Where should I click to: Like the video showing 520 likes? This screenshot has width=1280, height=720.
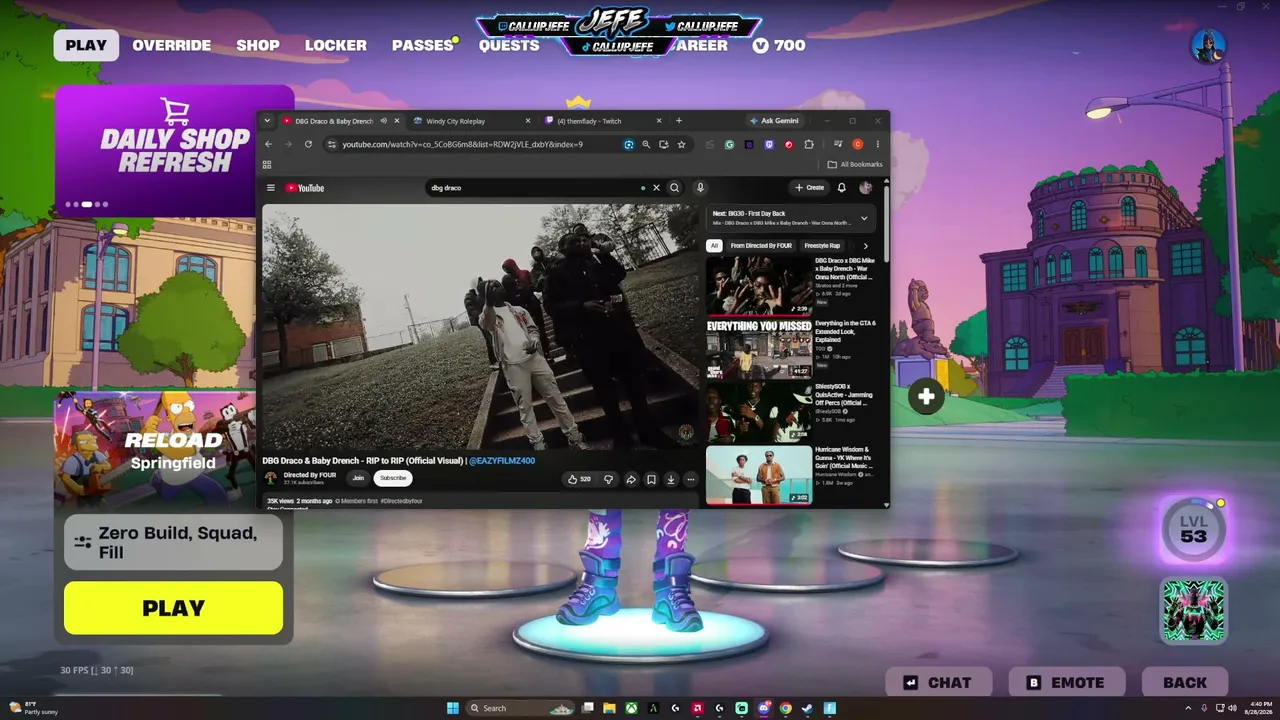[579, 479]
